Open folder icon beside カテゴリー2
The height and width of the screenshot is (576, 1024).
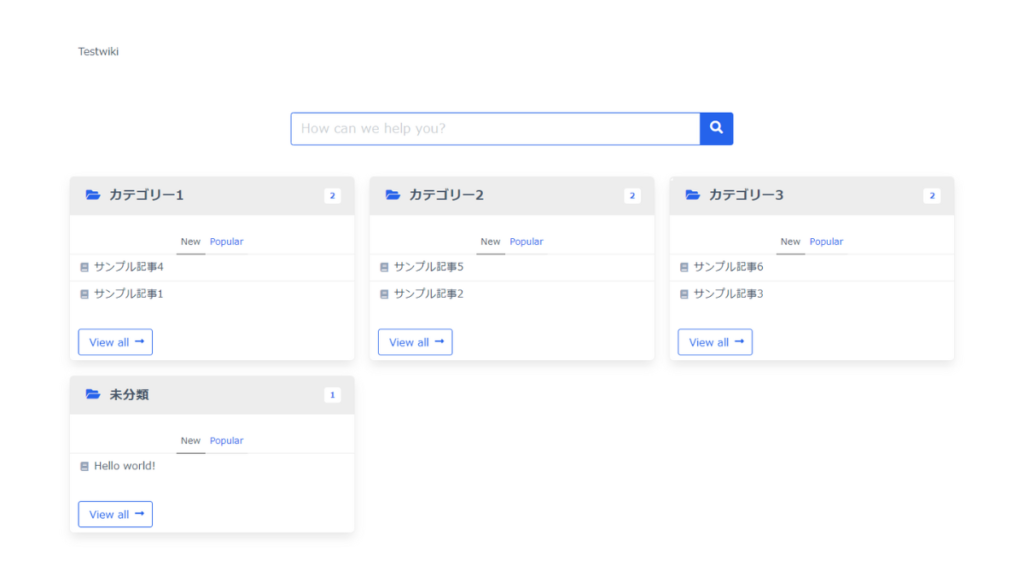point(392,195)
